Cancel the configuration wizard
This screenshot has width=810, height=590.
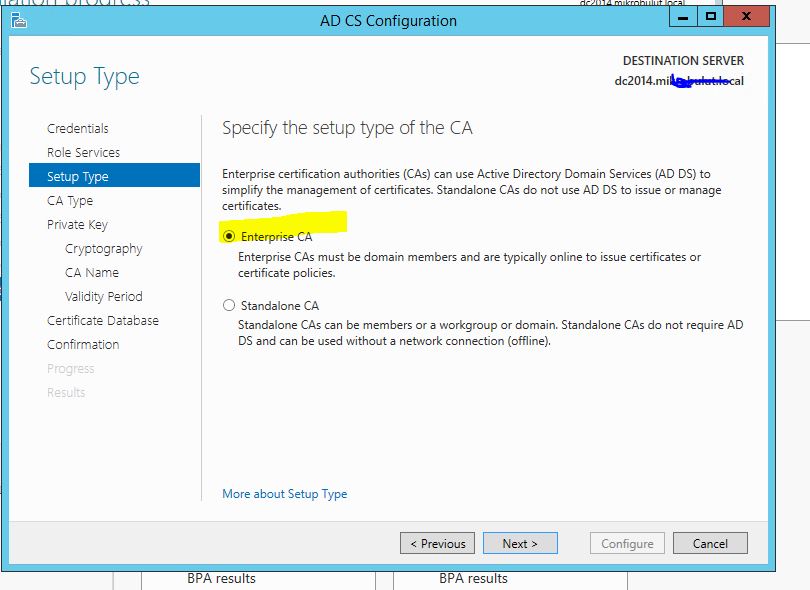pos(710,544)
